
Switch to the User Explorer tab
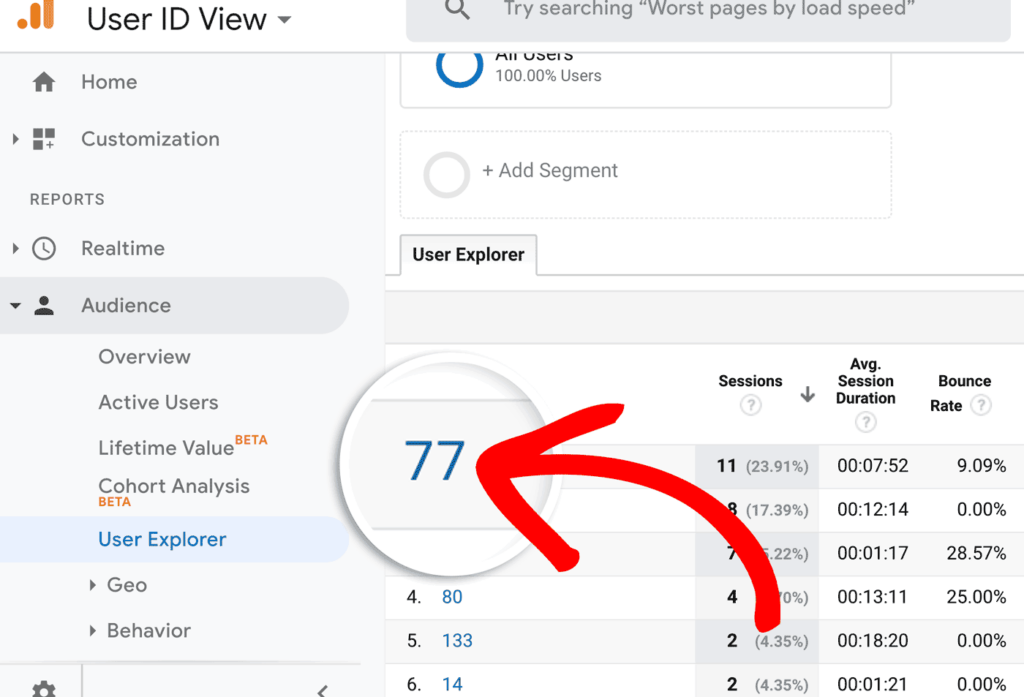click(468, 255)
